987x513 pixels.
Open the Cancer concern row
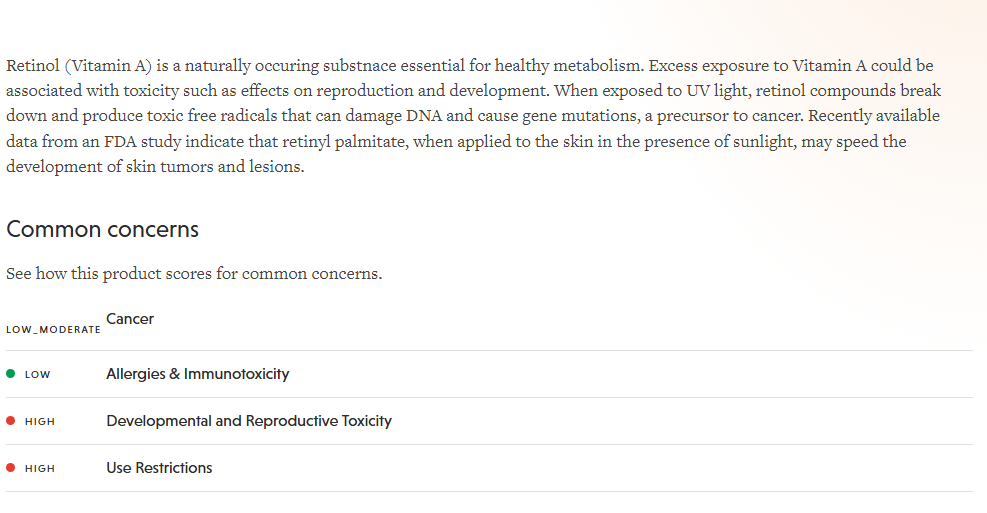(x=130, y=319)
